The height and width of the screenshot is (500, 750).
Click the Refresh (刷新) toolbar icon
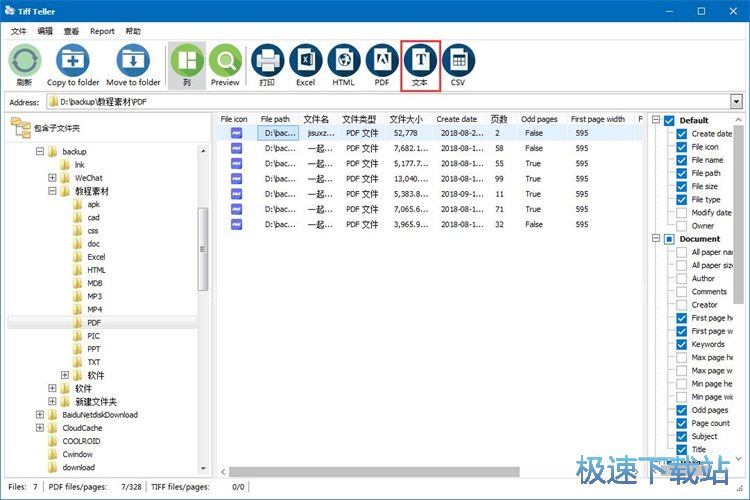point(25,63)
